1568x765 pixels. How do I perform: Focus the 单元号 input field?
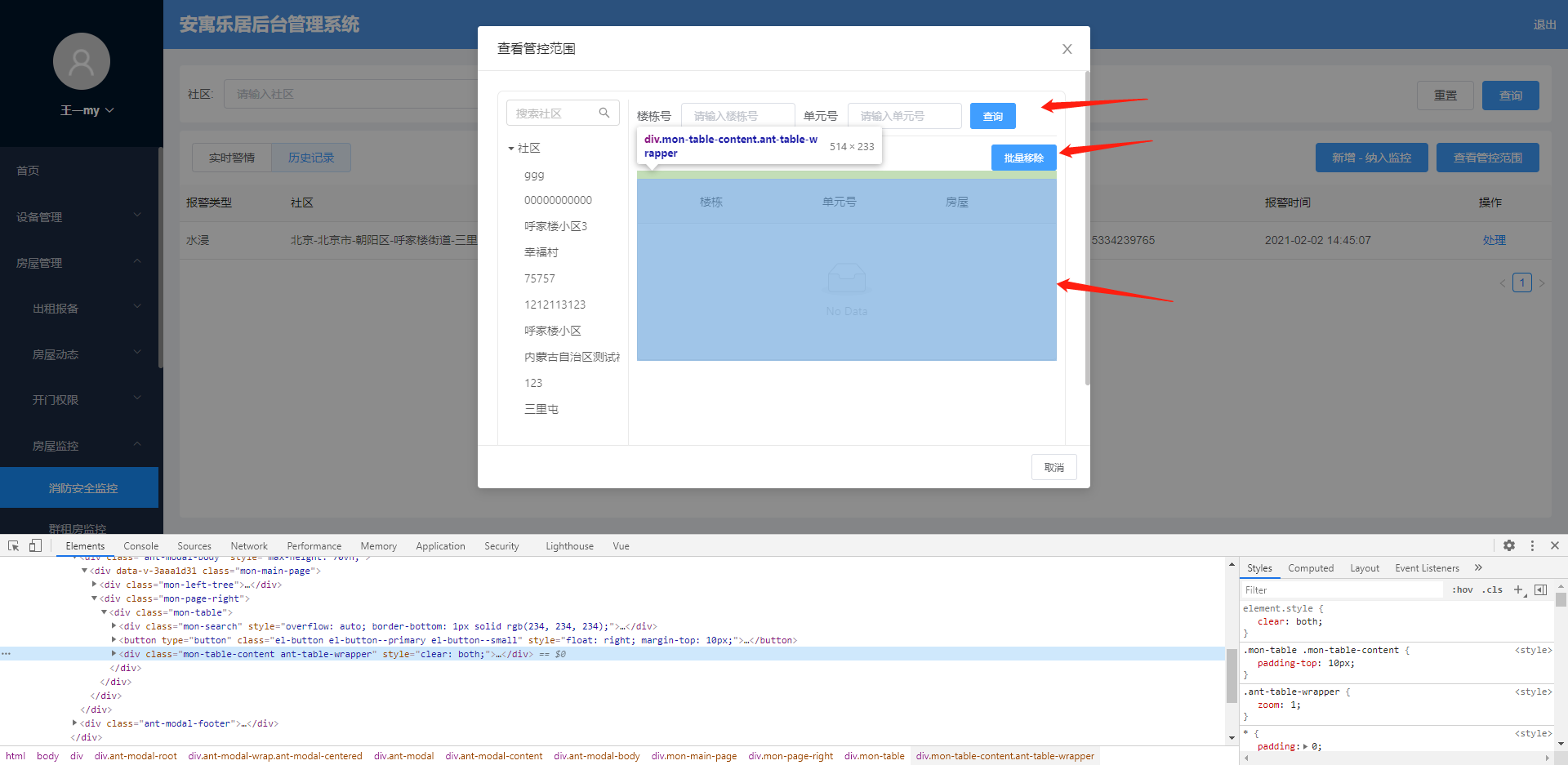[905, 116]
